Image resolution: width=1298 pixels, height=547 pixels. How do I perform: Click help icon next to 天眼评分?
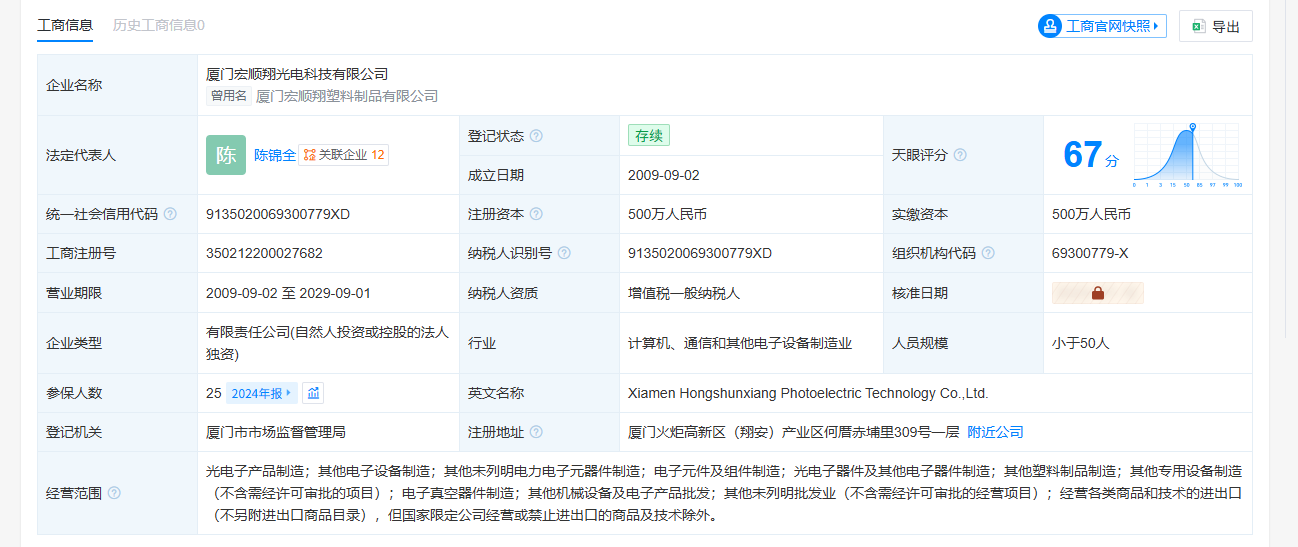tap(960, 155)
